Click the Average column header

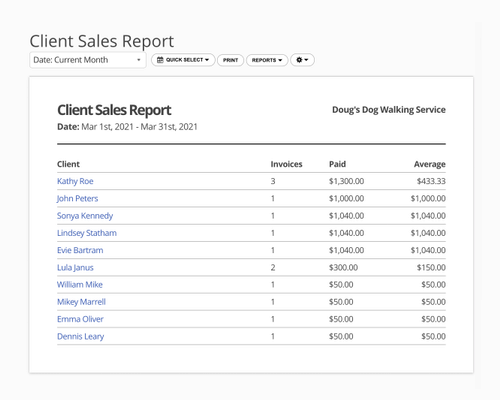(430, 164)
